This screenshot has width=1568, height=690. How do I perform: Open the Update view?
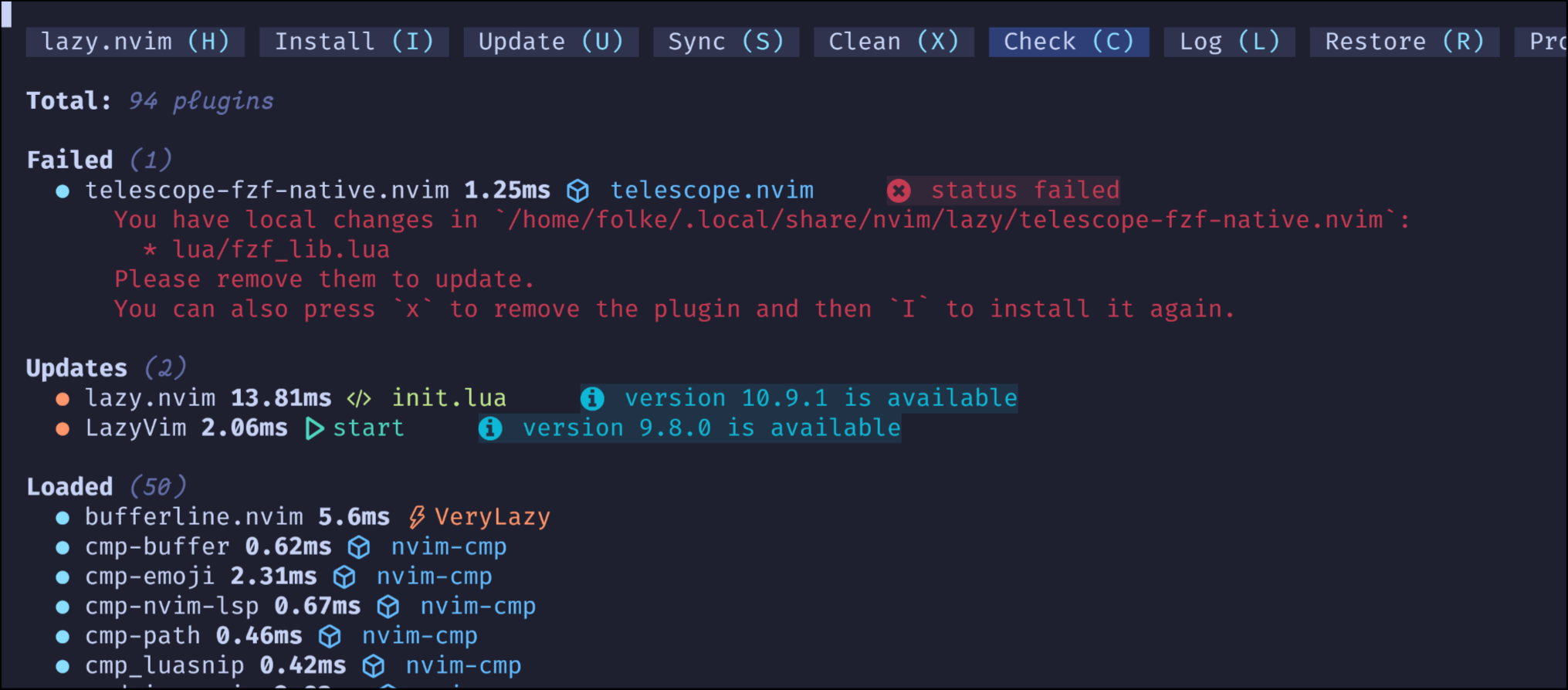550,41
